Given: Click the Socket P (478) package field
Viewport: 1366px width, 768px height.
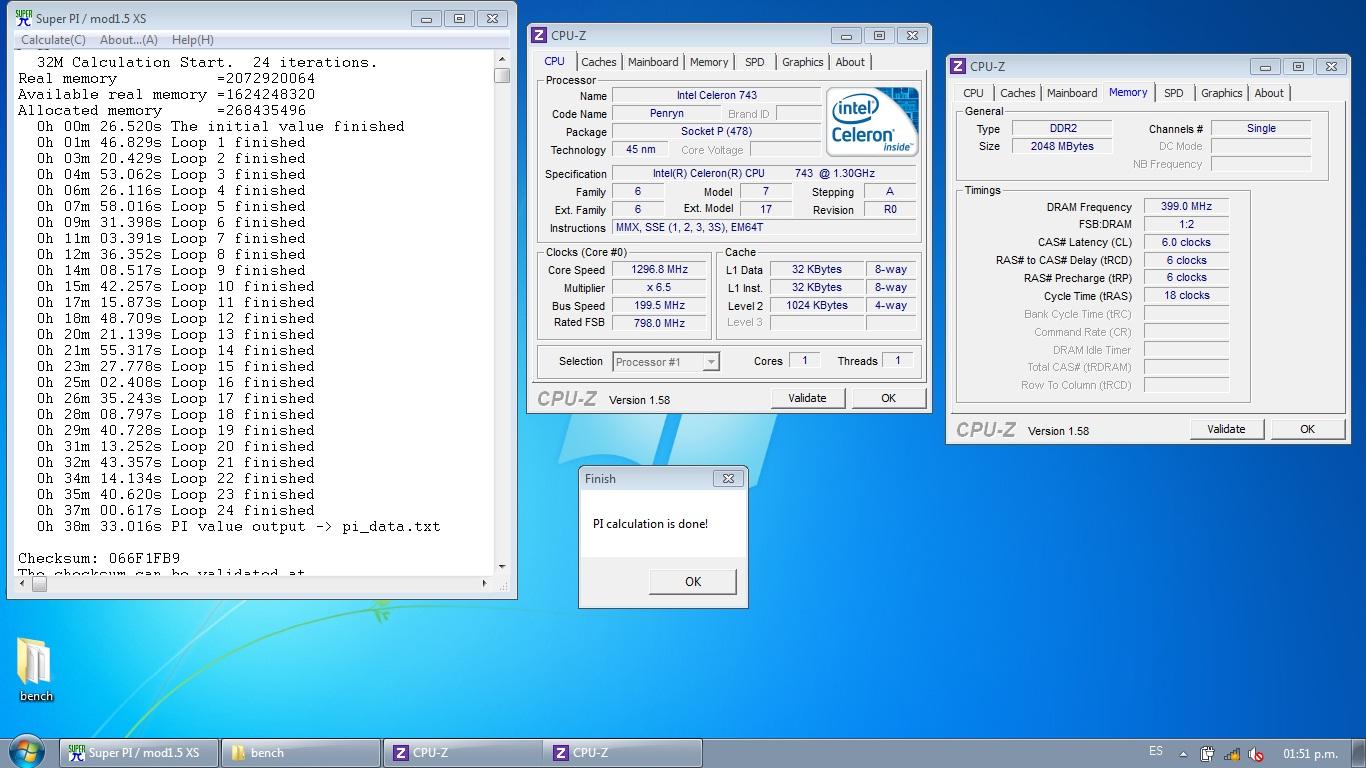Looking at the screenshot, I should coord(716,131).
